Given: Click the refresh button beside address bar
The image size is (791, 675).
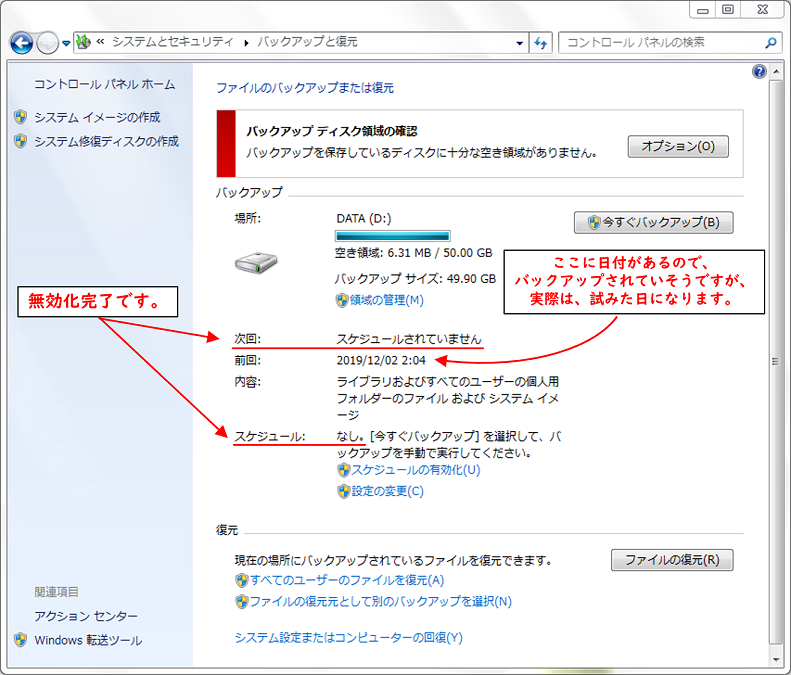Looking at the screenshot, I should [x=541, y=43].
